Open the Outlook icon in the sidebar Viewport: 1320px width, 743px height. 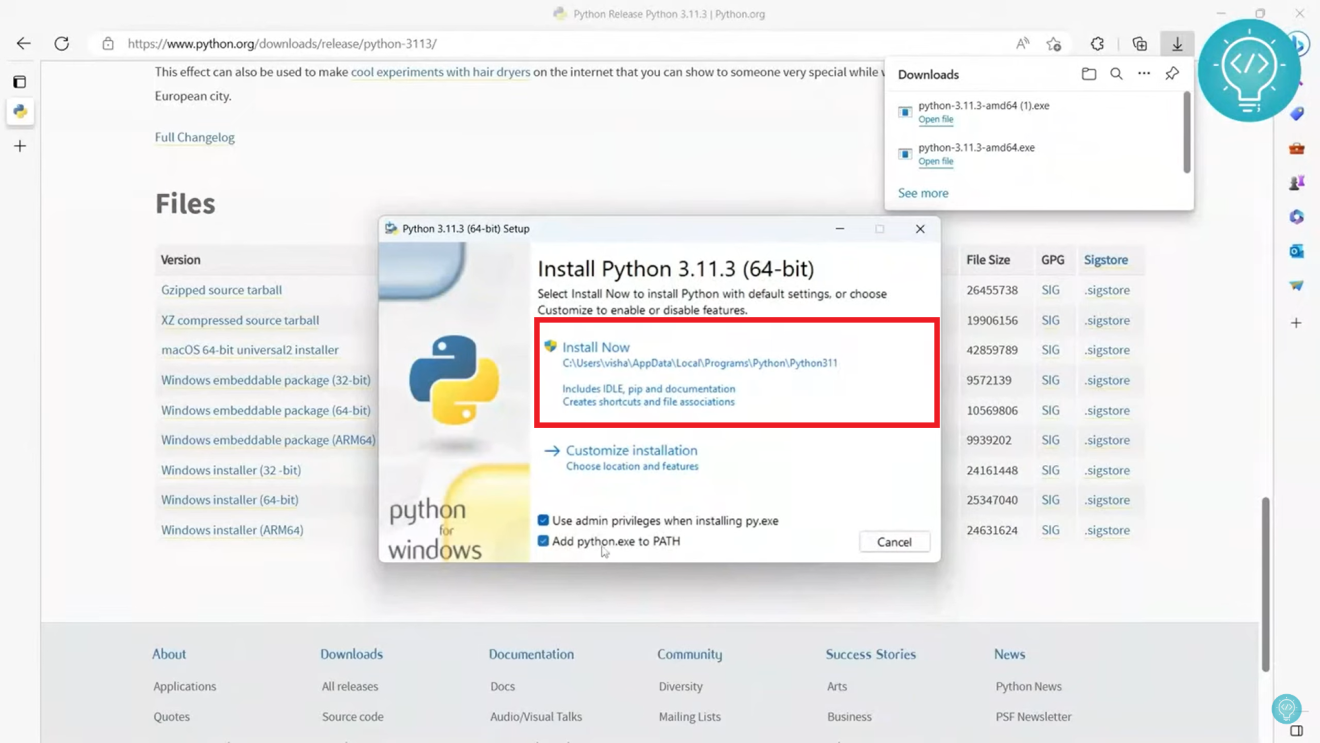[x=1296, y=251]
